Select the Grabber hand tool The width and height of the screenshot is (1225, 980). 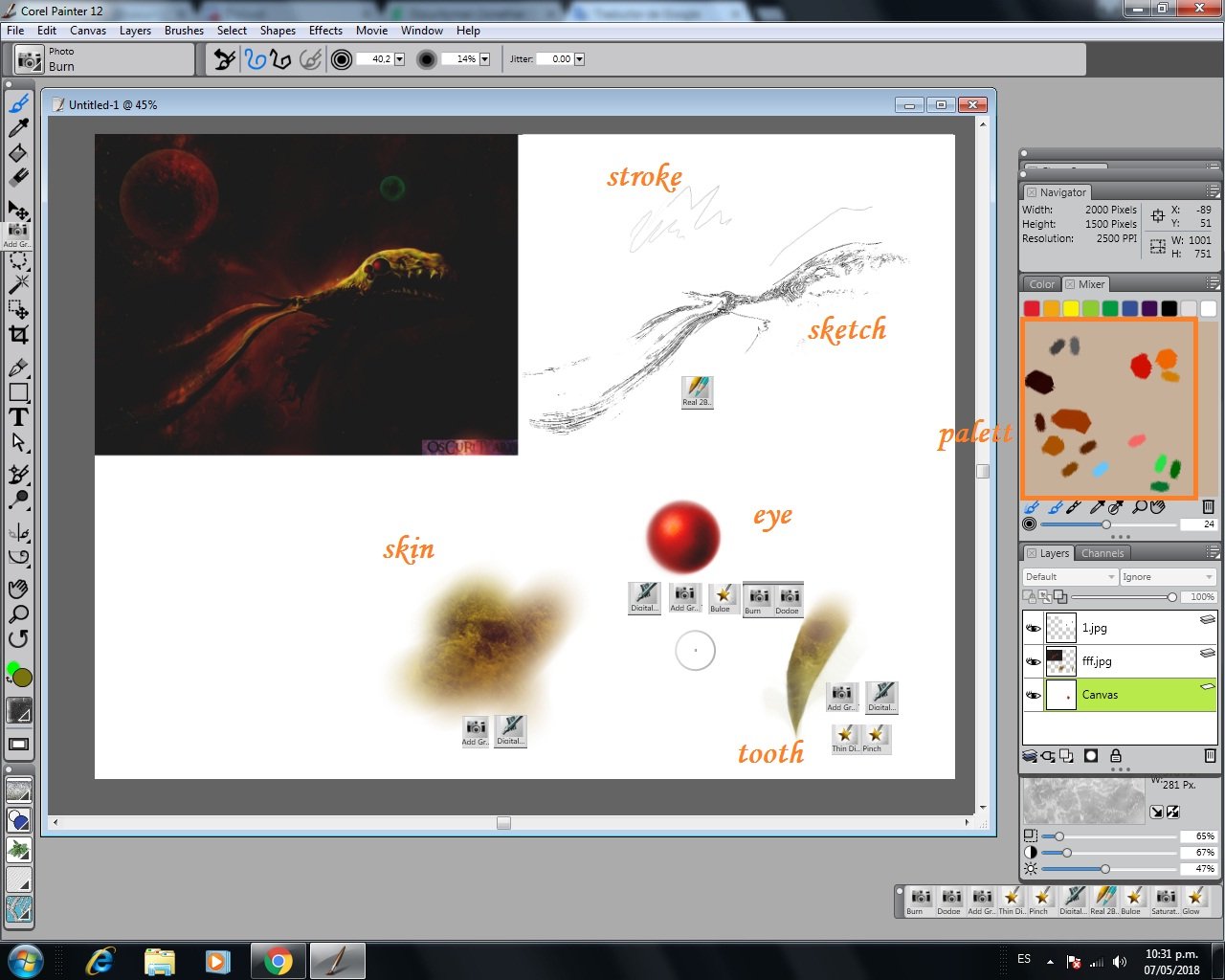click(x=18, y=589)
